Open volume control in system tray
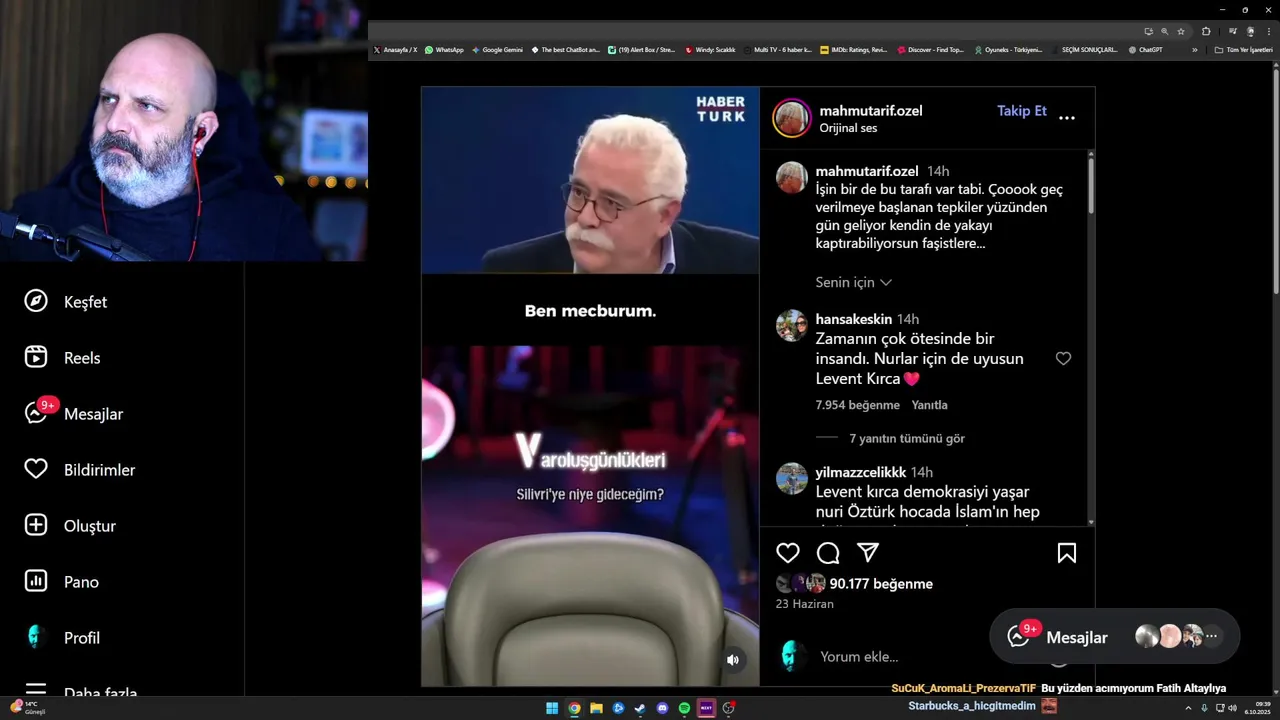Image resolution: width=1280 pixels, height=720 pixels. (x=1233, y=708)
